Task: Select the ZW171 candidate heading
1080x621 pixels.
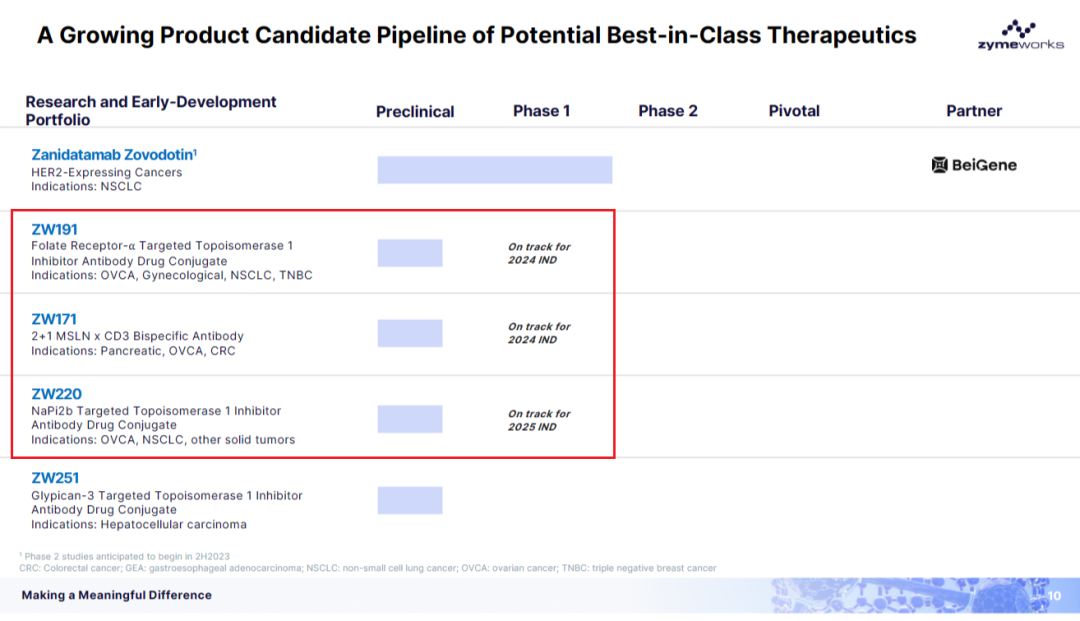Action: tap(54, 320)
